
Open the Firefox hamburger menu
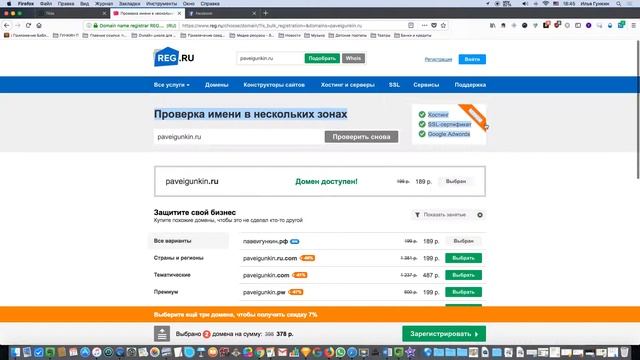633,25
